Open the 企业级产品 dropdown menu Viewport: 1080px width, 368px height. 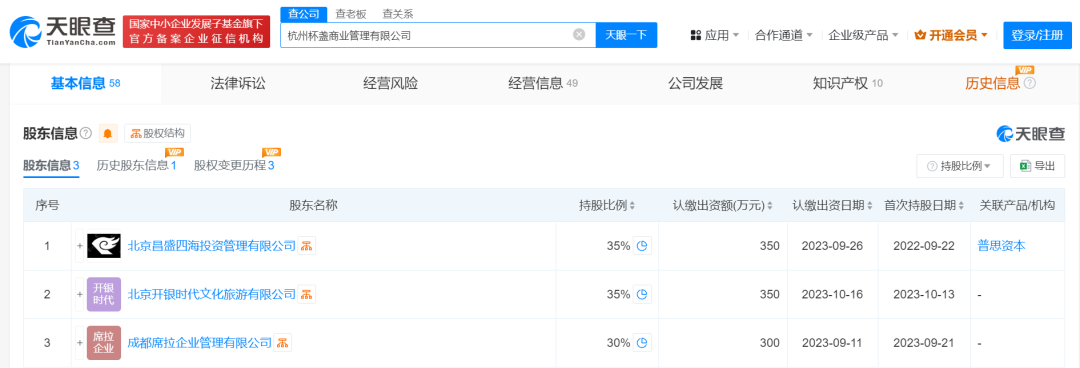863,35
